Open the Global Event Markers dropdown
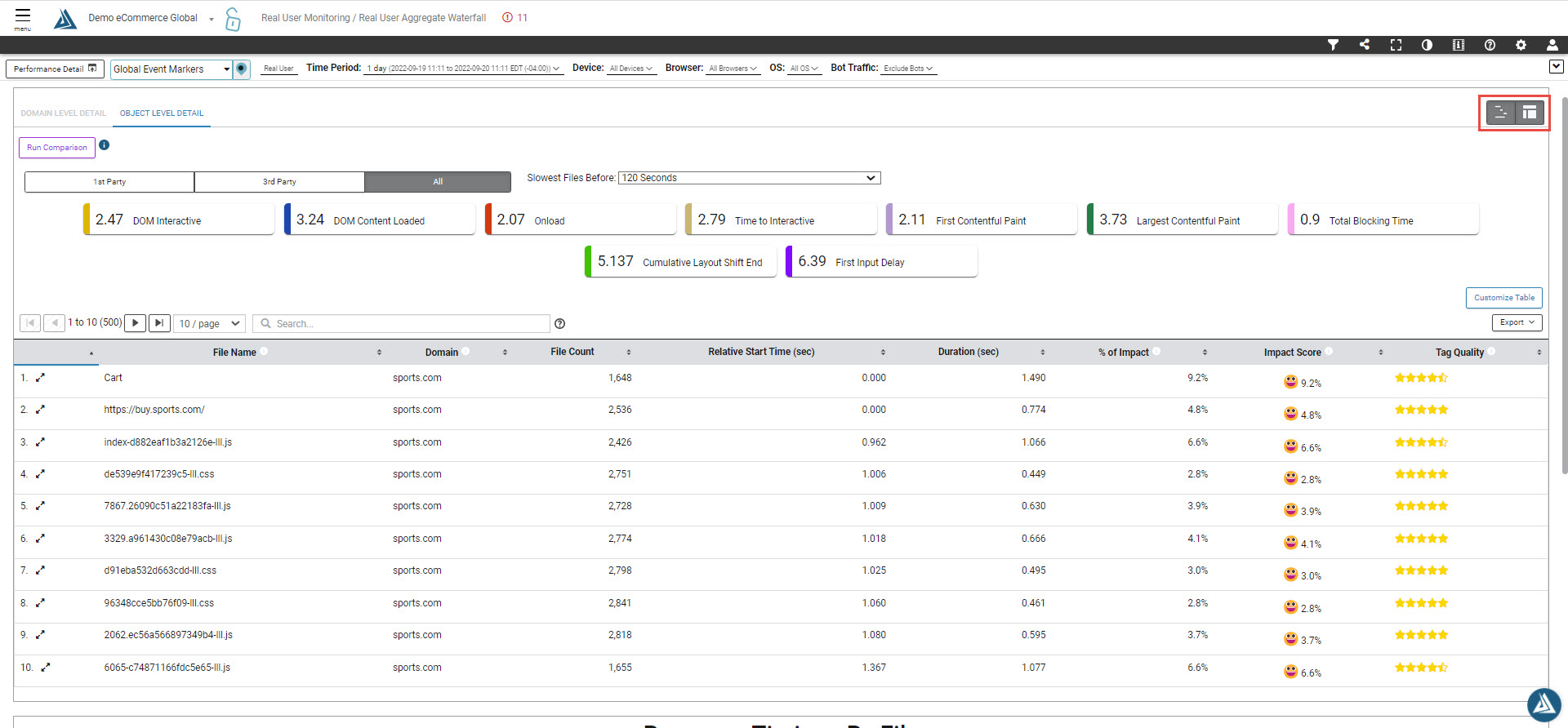The width and height of the screenshot is (1568, 728). point(171,69)
